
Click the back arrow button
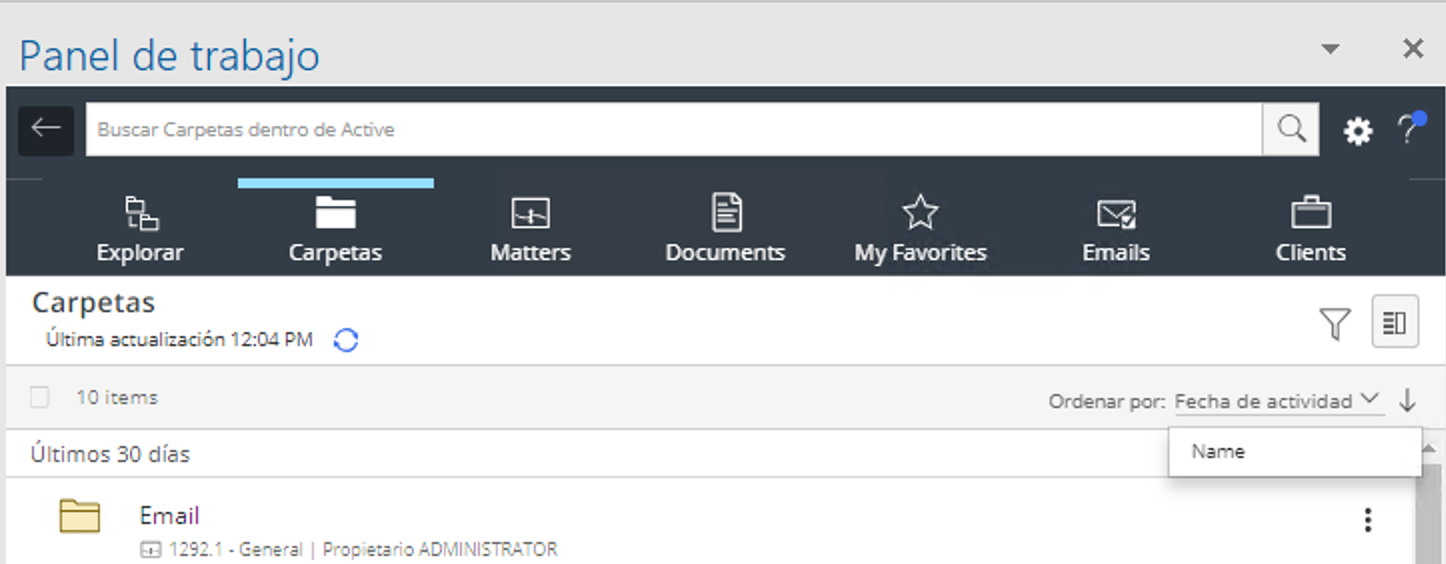(x=45, y=130)
